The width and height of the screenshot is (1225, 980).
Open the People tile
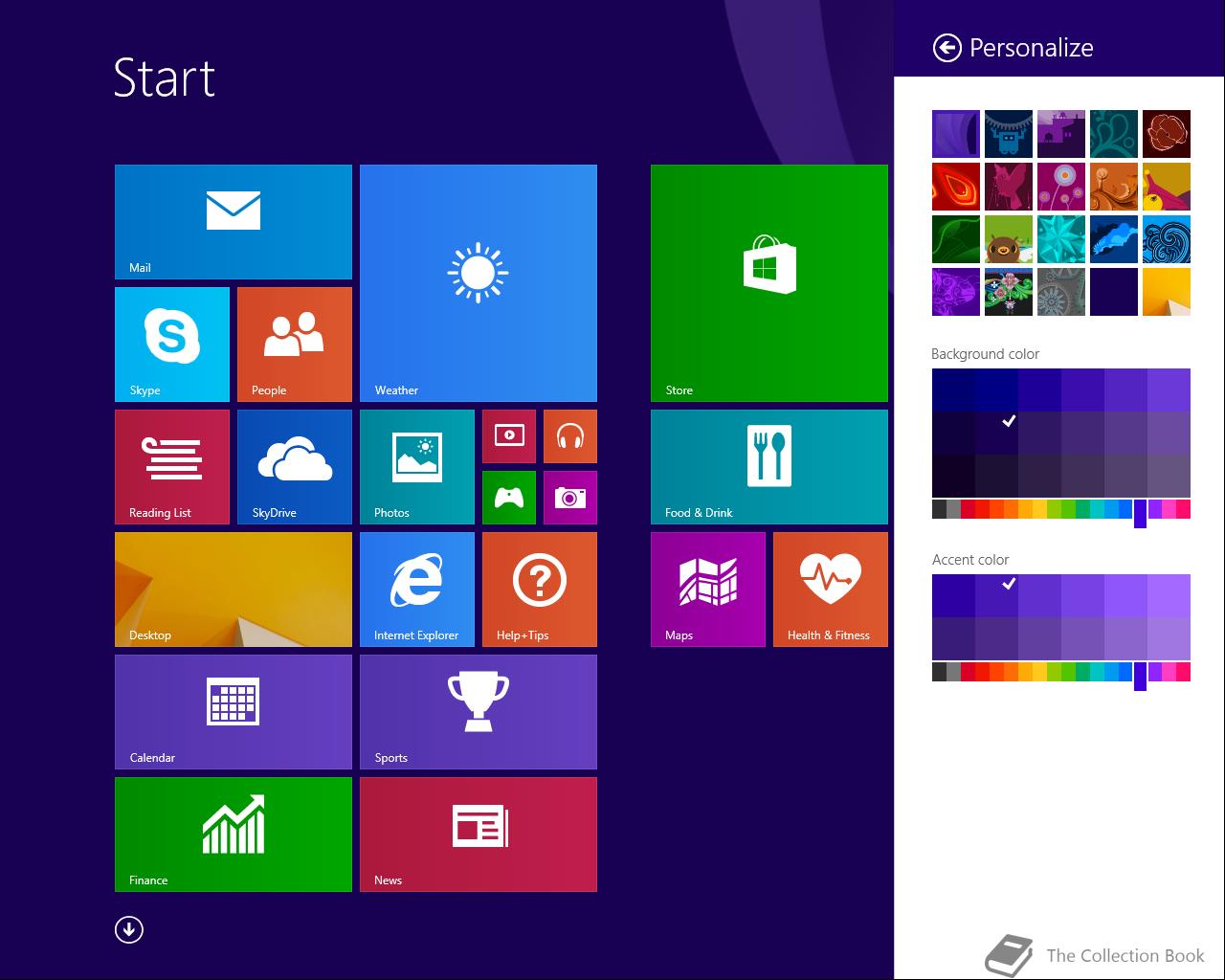[x=295, y=345]
